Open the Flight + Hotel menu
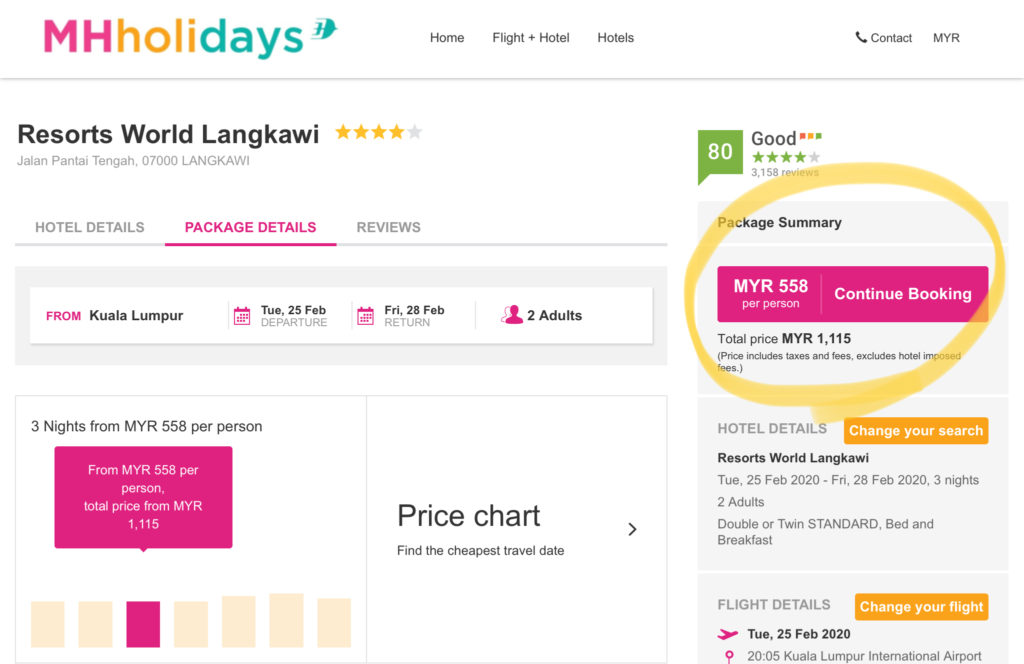The image size is (1024, 664). click(x=531, y=38)
